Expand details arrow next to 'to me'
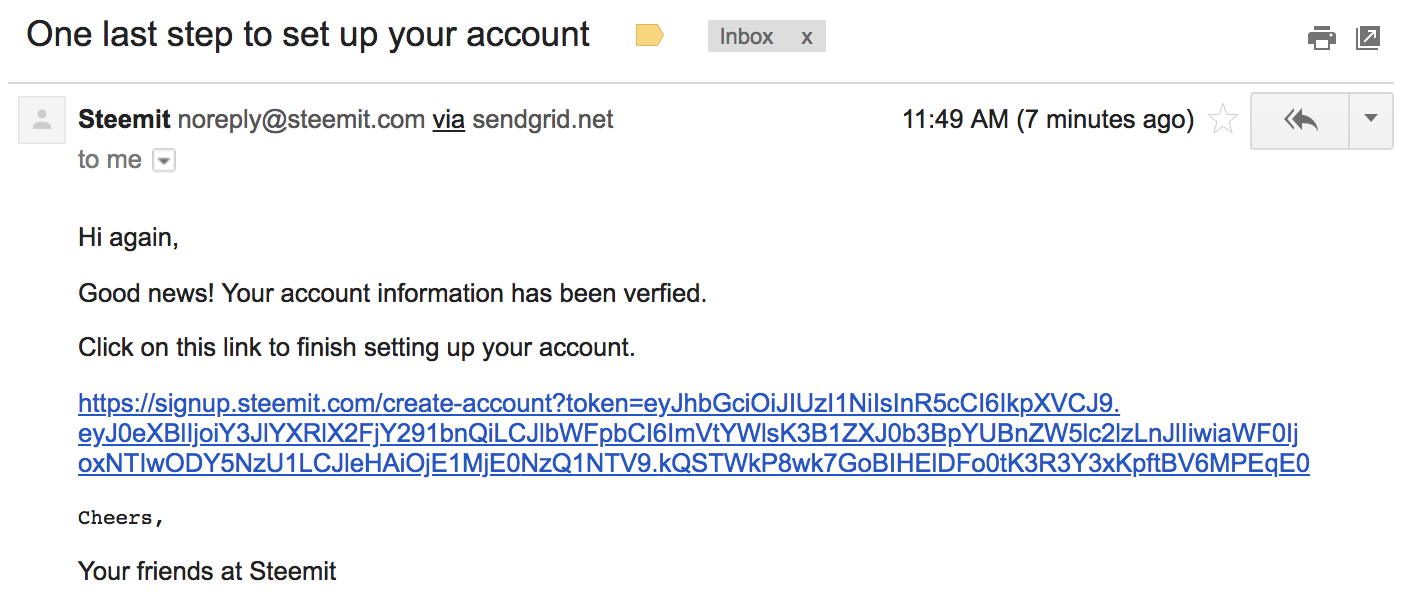The image size is (1408, 606). point(164,160)
